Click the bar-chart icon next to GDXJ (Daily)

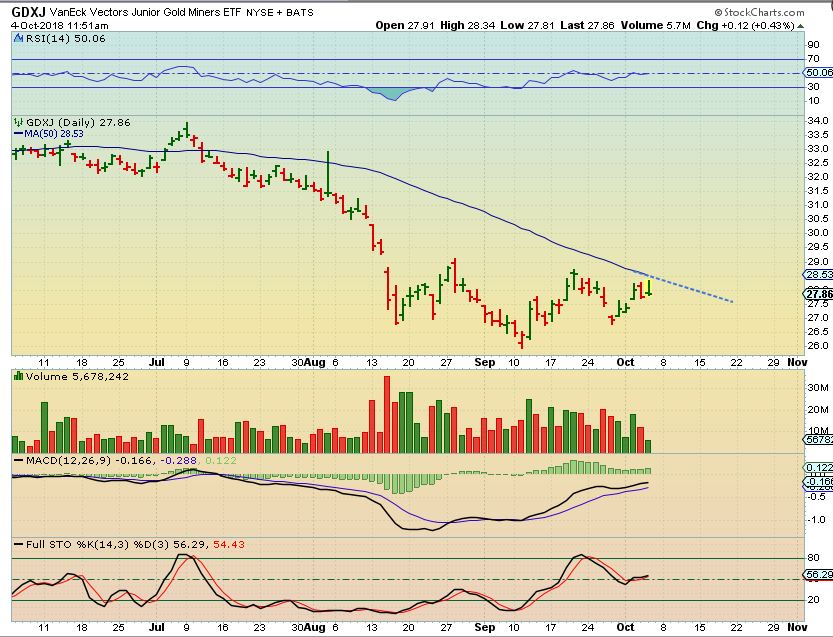pos(19,122)
